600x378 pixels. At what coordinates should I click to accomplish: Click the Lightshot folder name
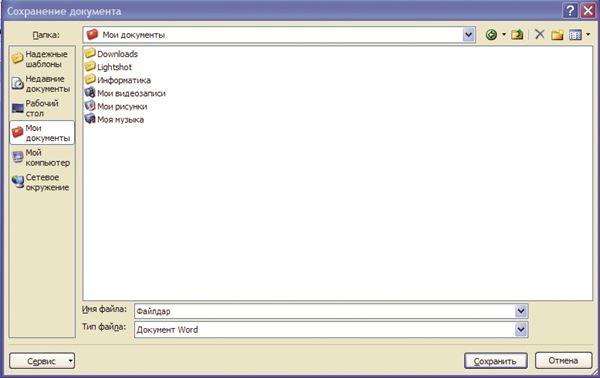[114, 67]
